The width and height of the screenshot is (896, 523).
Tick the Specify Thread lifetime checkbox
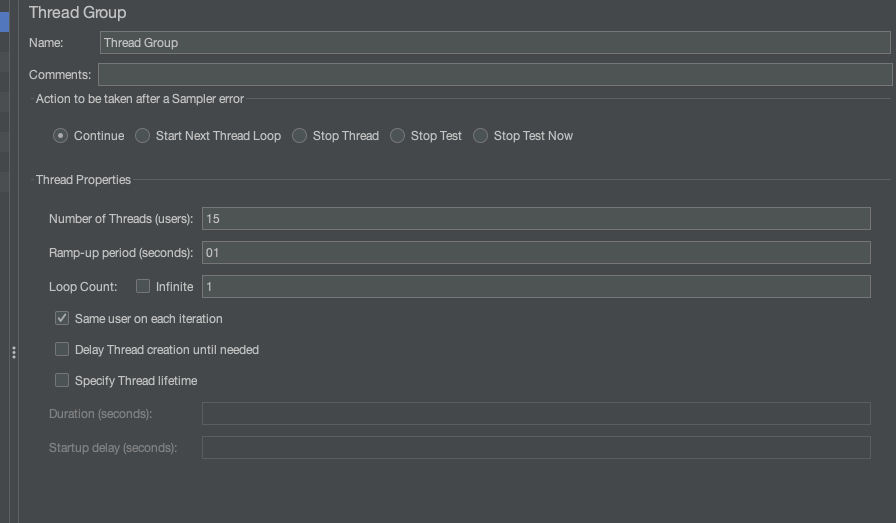click(x=62, y=380)
